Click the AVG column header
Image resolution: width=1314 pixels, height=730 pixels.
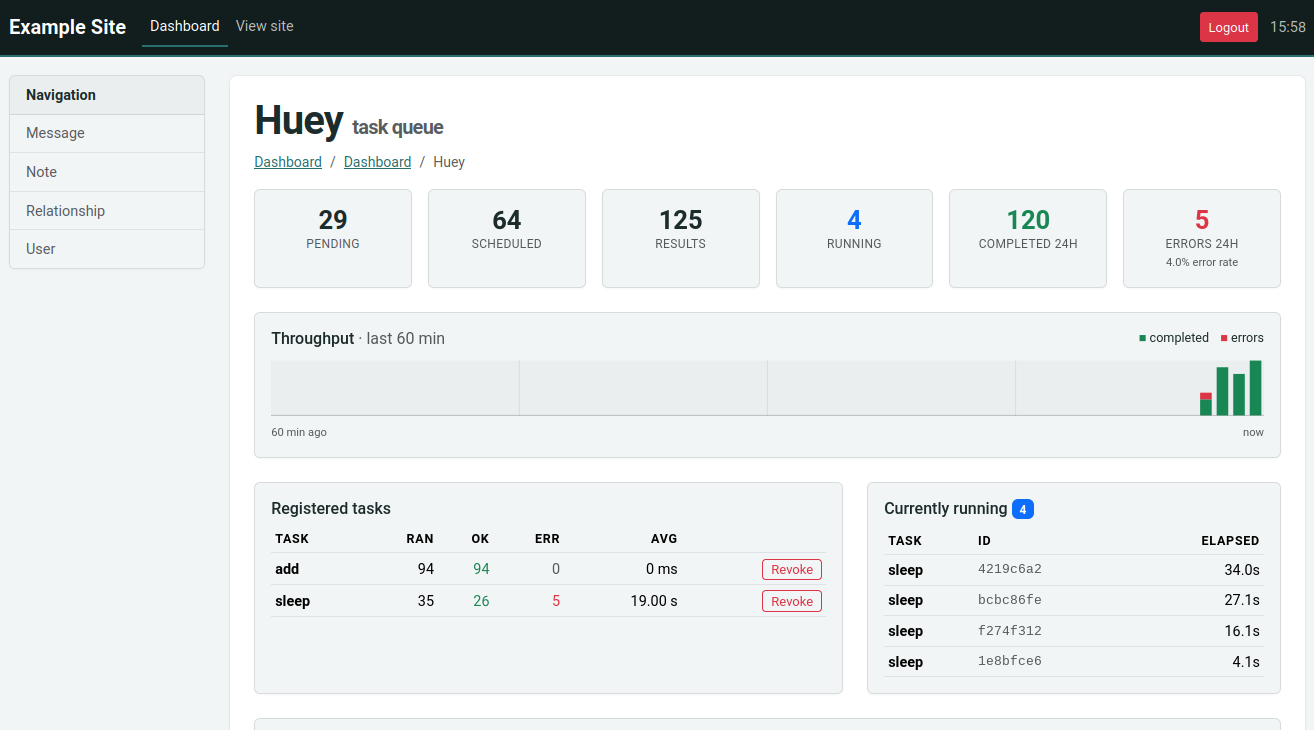coord(664,538)
